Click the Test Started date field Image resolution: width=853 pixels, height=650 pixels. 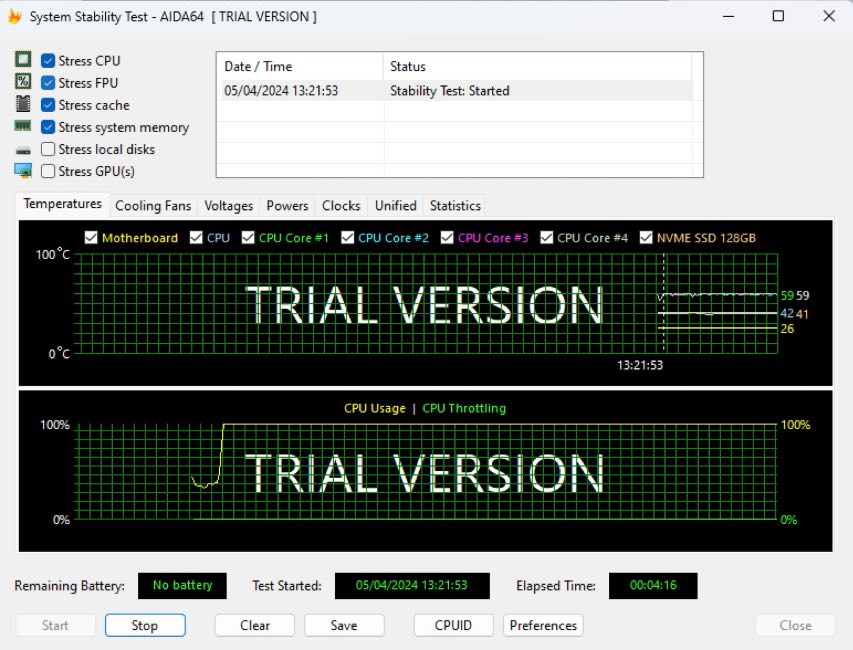tap(412, 585)
